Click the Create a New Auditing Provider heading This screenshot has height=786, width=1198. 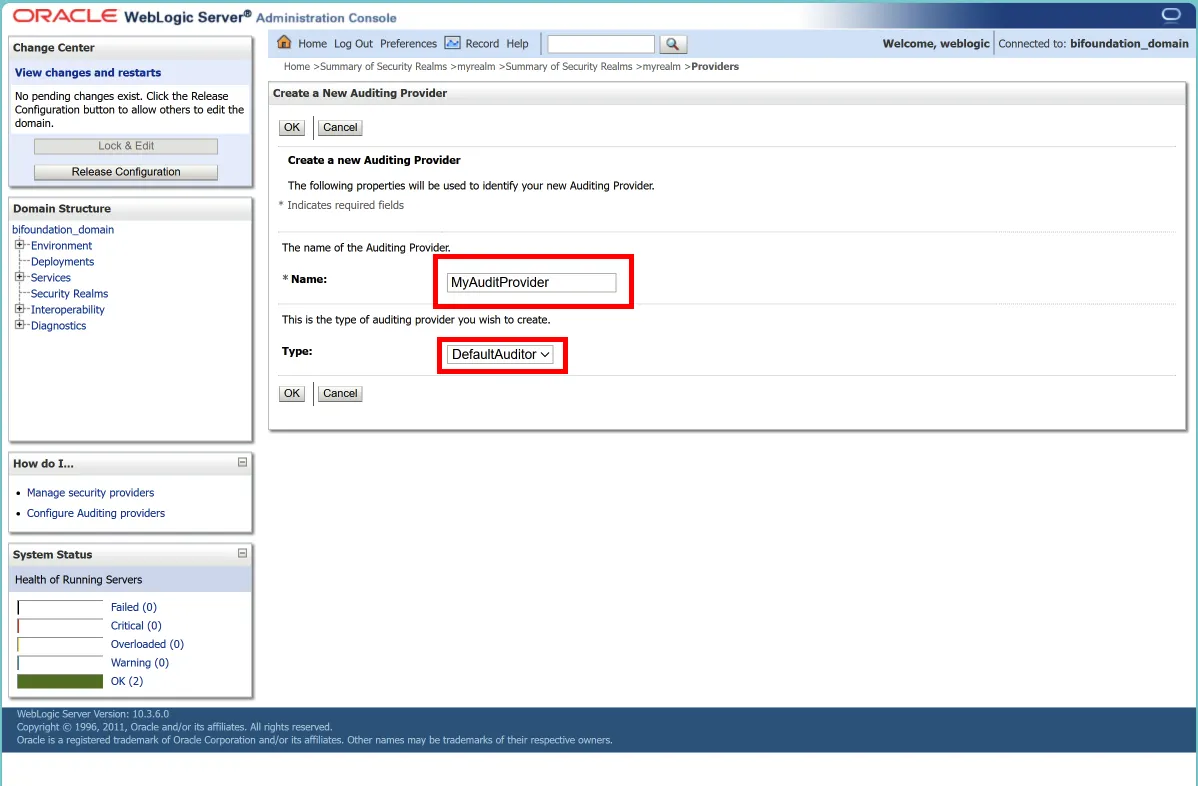coord(360,93)
